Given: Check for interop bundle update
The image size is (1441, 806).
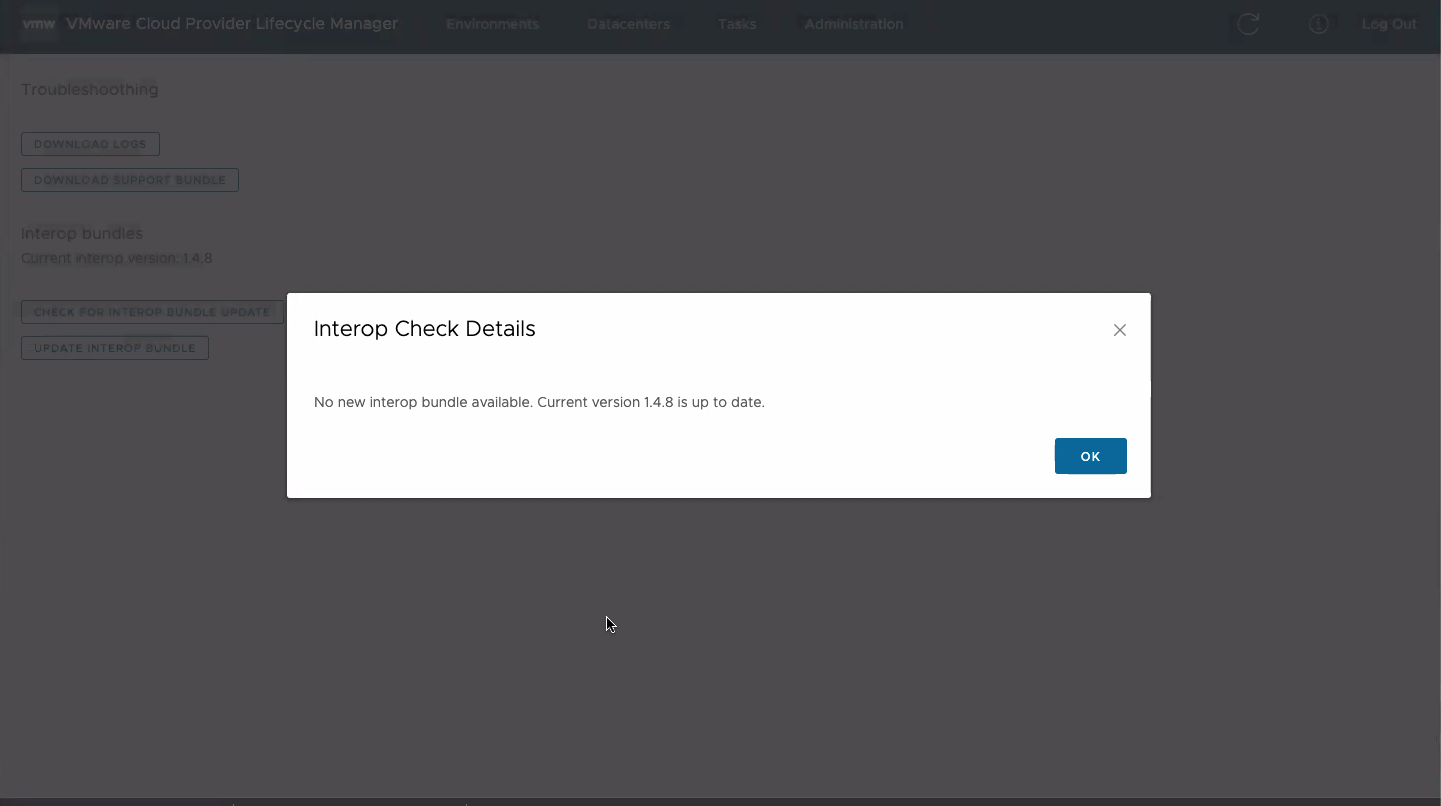Looking at the screenshot, I should click(152, 312).
